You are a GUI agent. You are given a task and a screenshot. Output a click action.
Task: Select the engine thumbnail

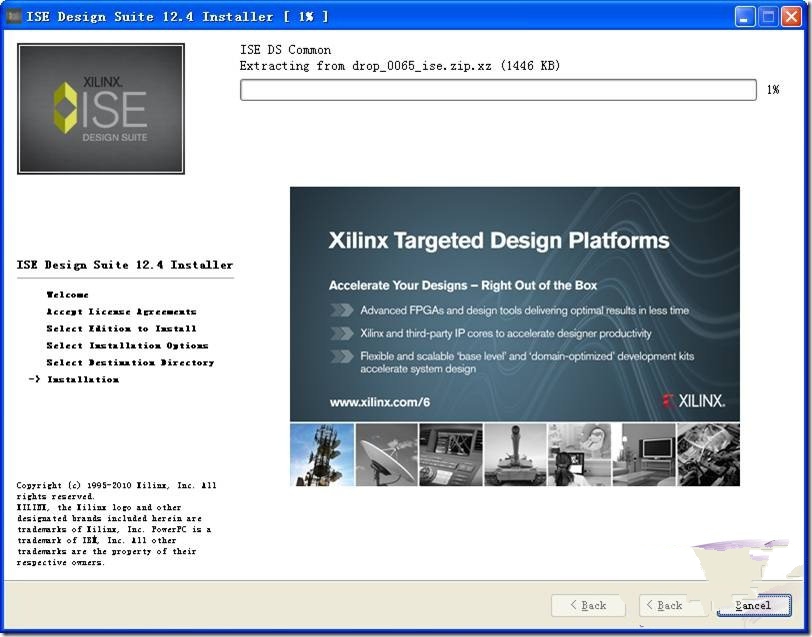pos(708,455)
